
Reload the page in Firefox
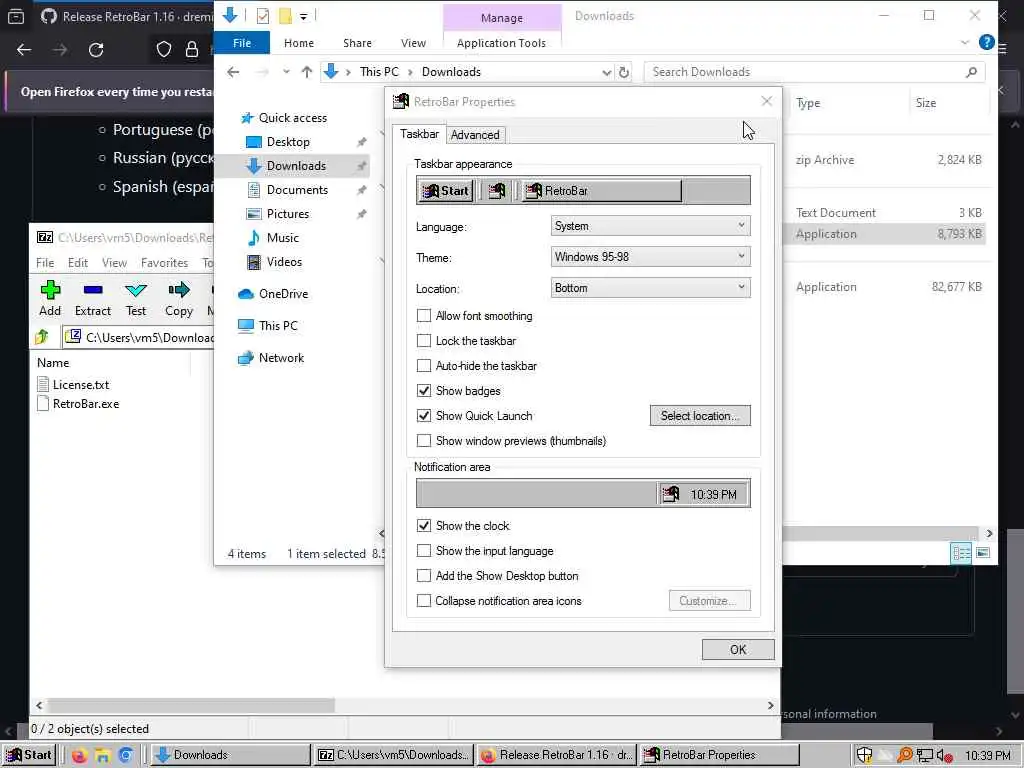(96, 50)
